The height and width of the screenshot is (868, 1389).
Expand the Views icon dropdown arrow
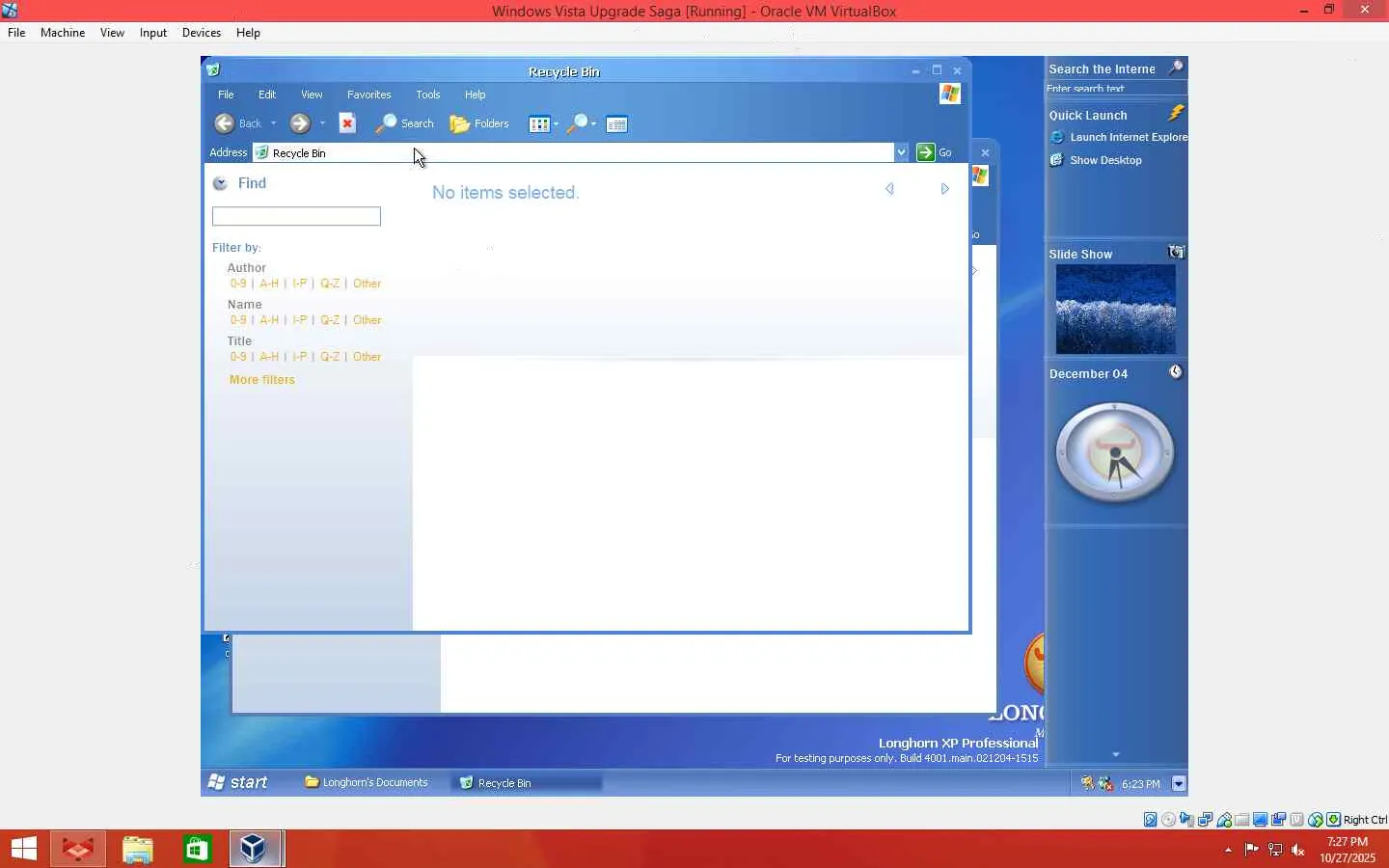(556, 123)
